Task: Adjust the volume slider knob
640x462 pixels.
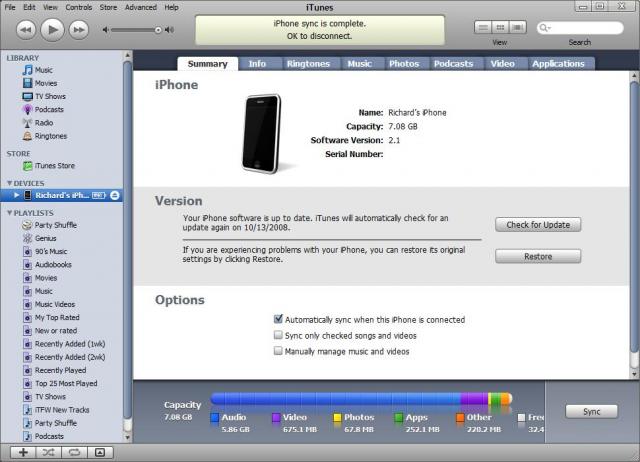Action: pyautogui.click(x=158, y=30)
